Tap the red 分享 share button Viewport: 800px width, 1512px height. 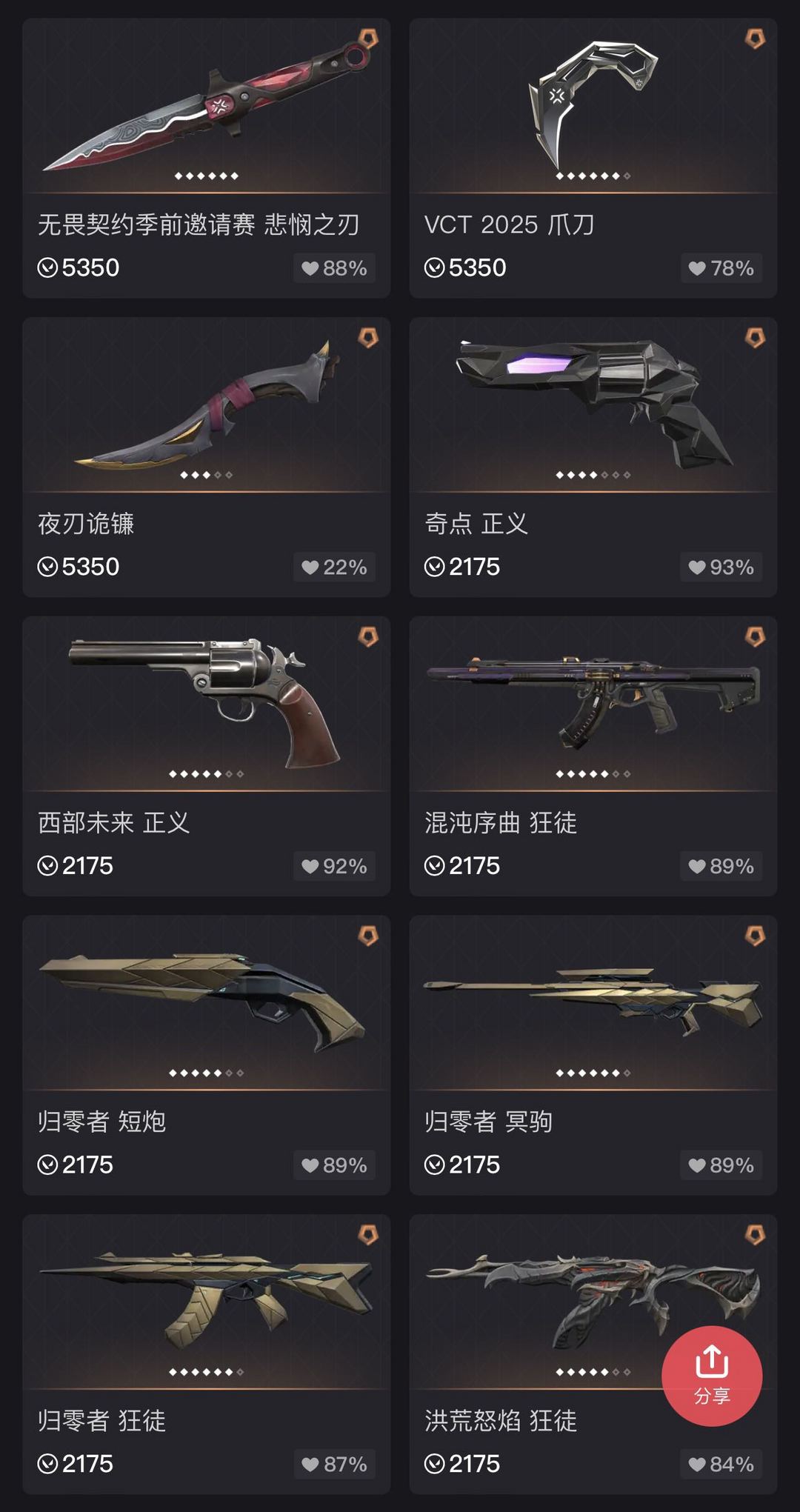(712, 1376)
